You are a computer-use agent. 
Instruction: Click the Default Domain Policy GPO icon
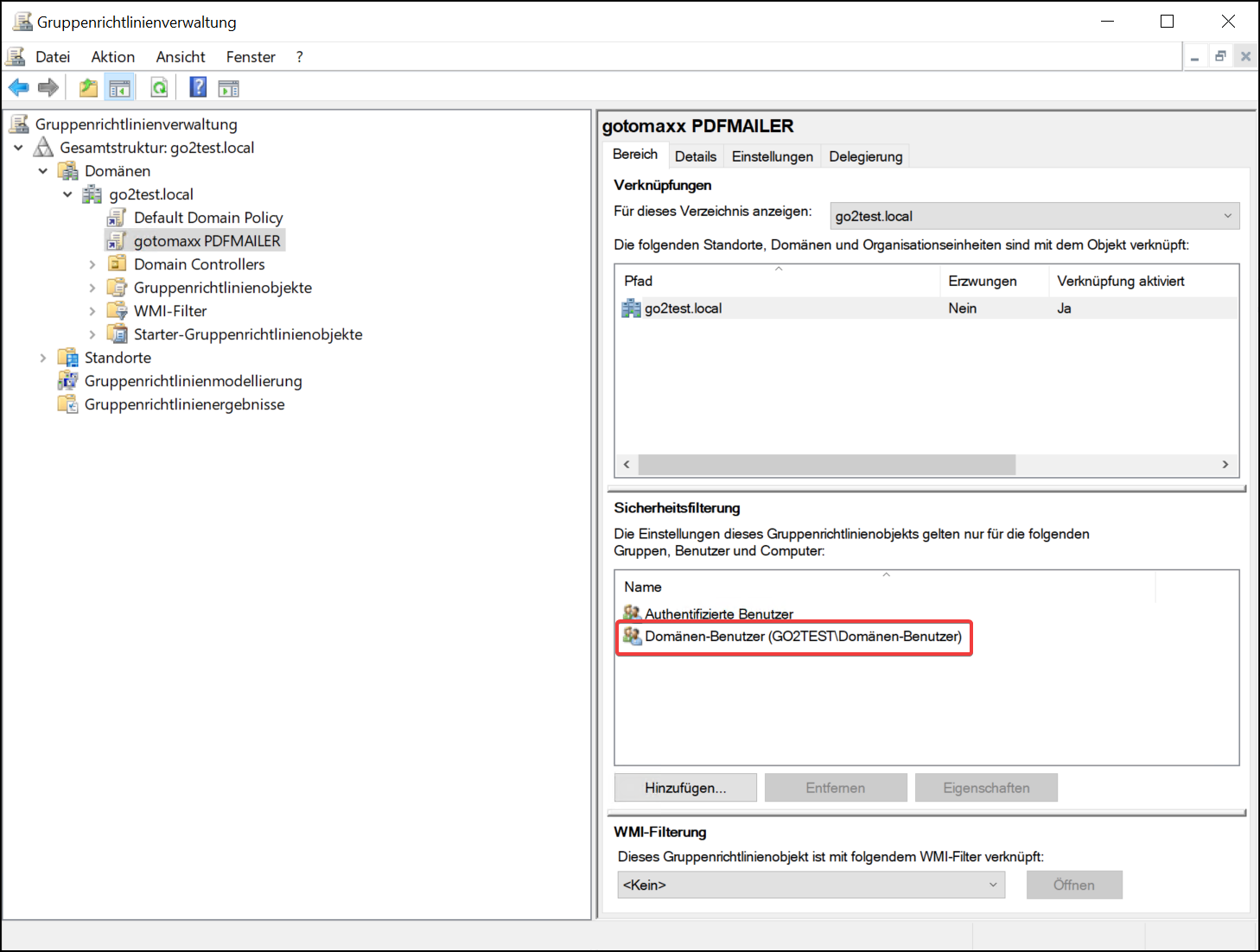[x=117, y=218]
